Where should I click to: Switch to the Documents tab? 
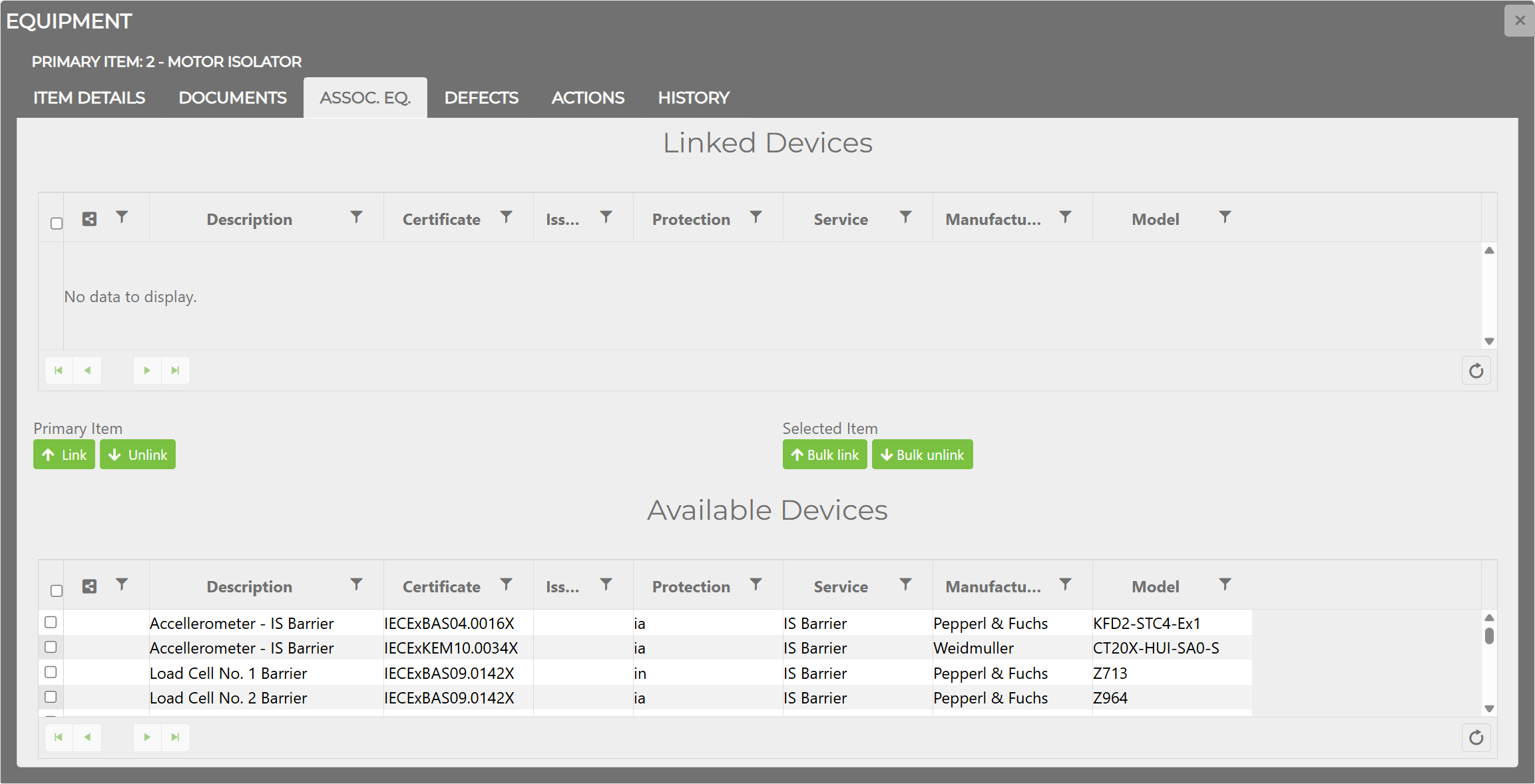(232, 98)
